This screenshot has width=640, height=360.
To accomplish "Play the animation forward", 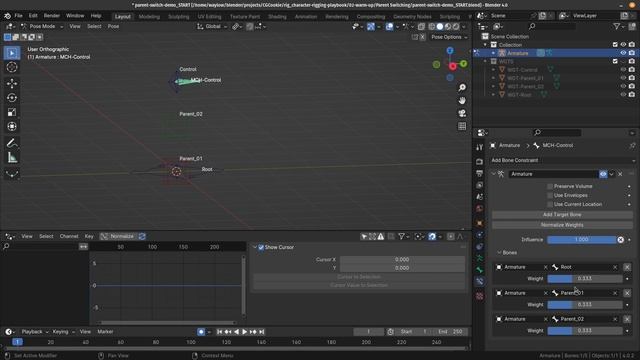I will pyautogui.click(x=244, y=332).
